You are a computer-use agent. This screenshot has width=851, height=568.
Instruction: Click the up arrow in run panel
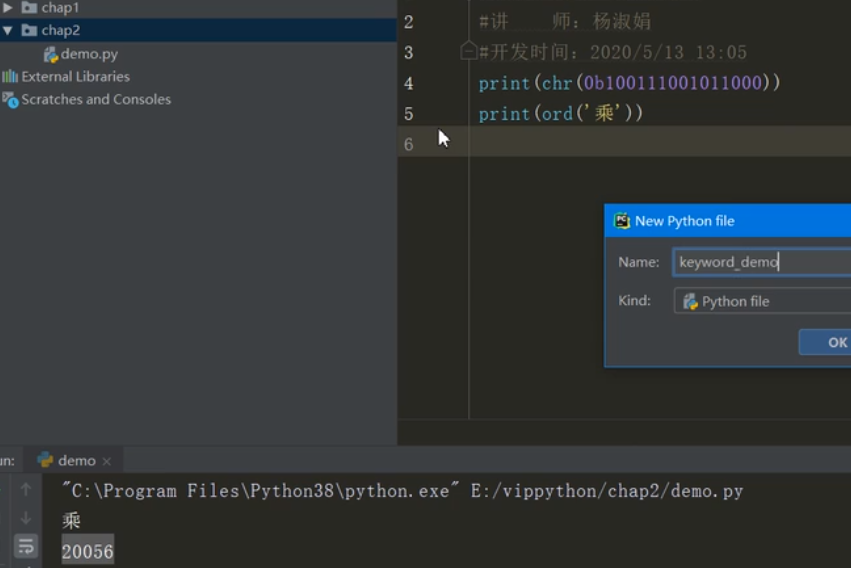point(26,489)
